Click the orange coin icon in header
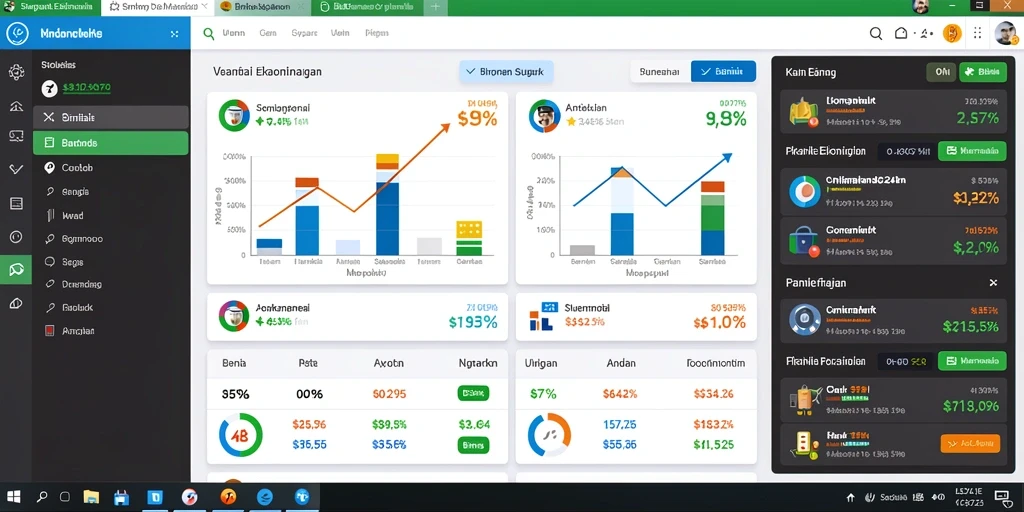1024x512 pixels. 952,33
